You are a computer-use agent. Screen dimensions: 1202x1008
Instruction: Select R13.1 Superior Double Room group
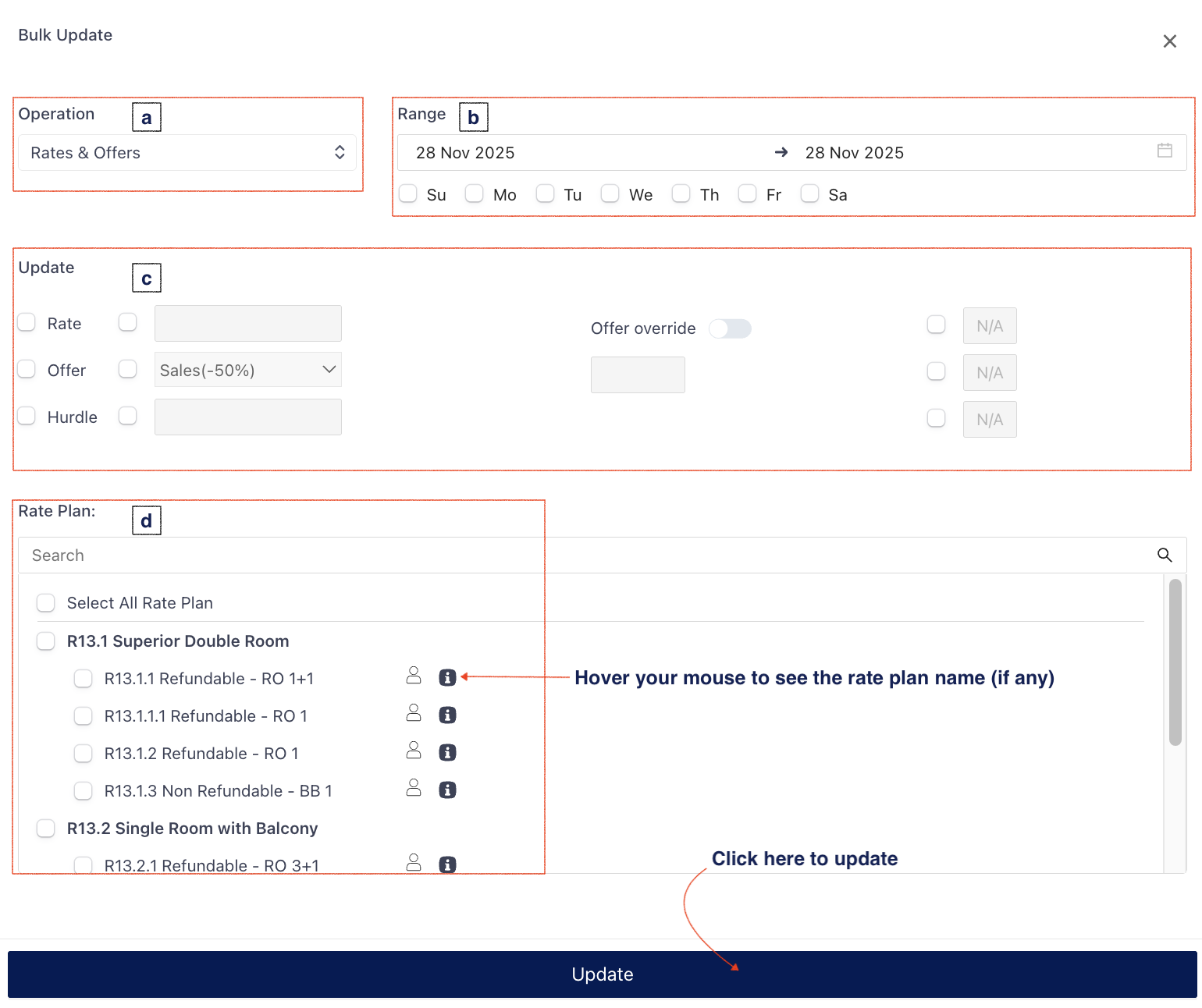pos(46,641)
